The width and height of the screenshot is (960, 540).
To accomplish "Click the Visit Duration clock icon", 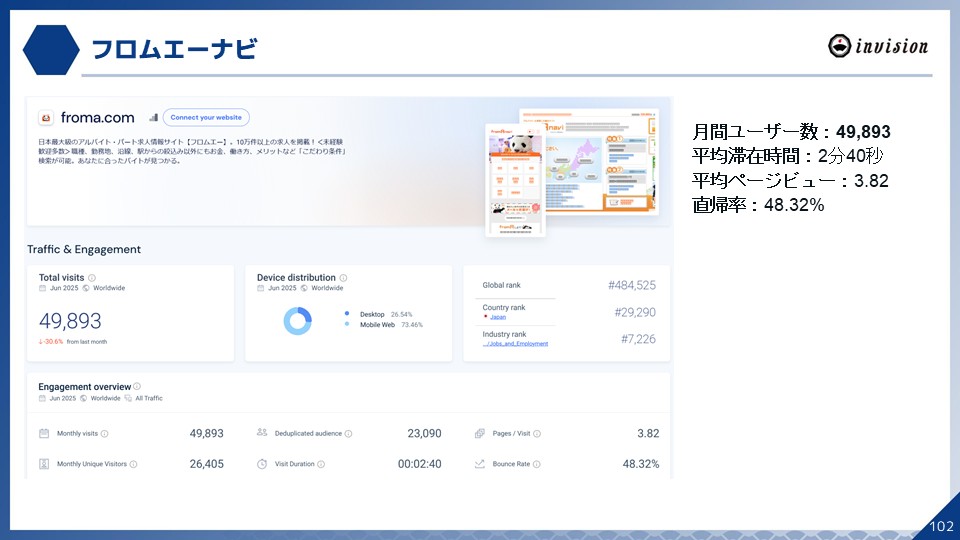I will pyautogui.click(x=262, y=464).
